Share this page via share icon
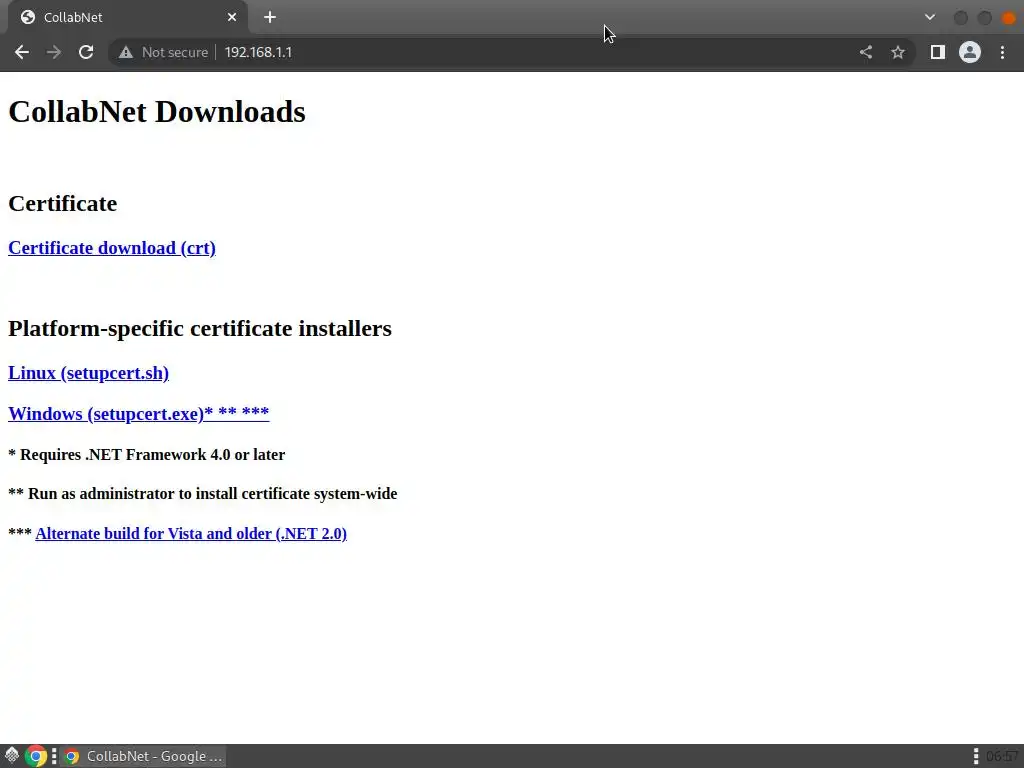 tap(866, 52)
